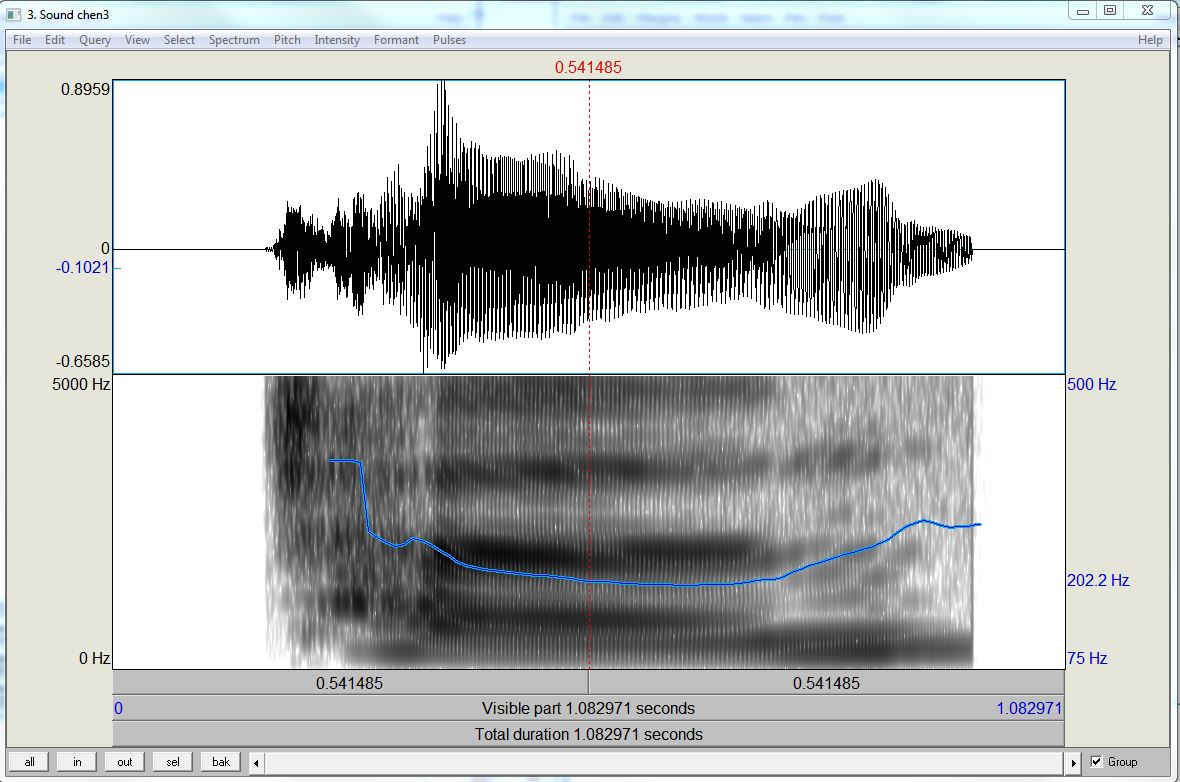
Task: Click the right scroll arrow
Action: point(1074,762)
